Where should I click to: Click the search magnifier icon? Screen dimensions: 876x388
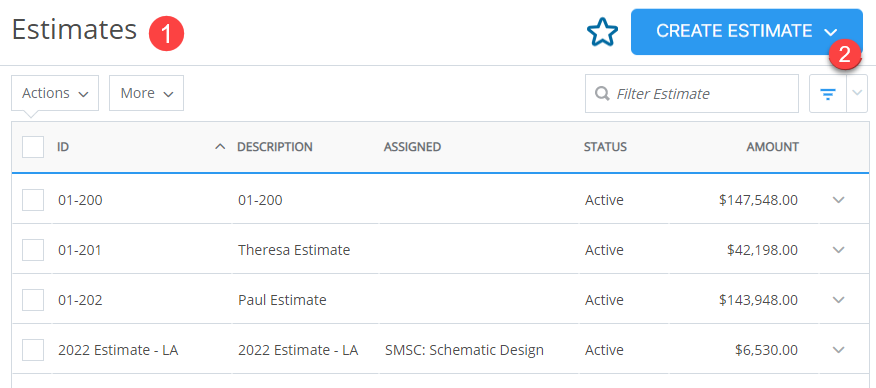602,93
